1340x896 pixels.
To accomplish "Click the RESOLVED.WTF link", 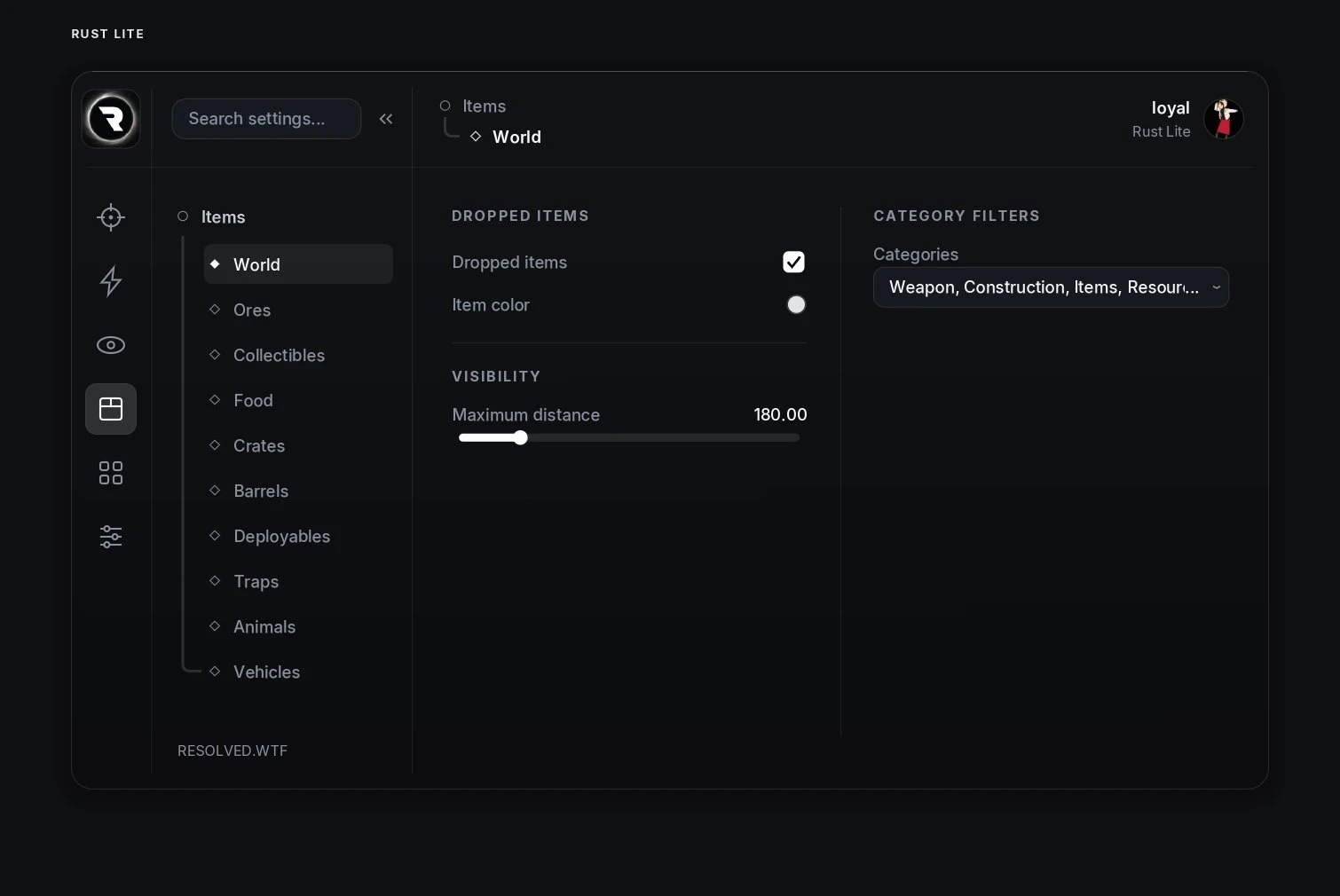I will point(233,751).
